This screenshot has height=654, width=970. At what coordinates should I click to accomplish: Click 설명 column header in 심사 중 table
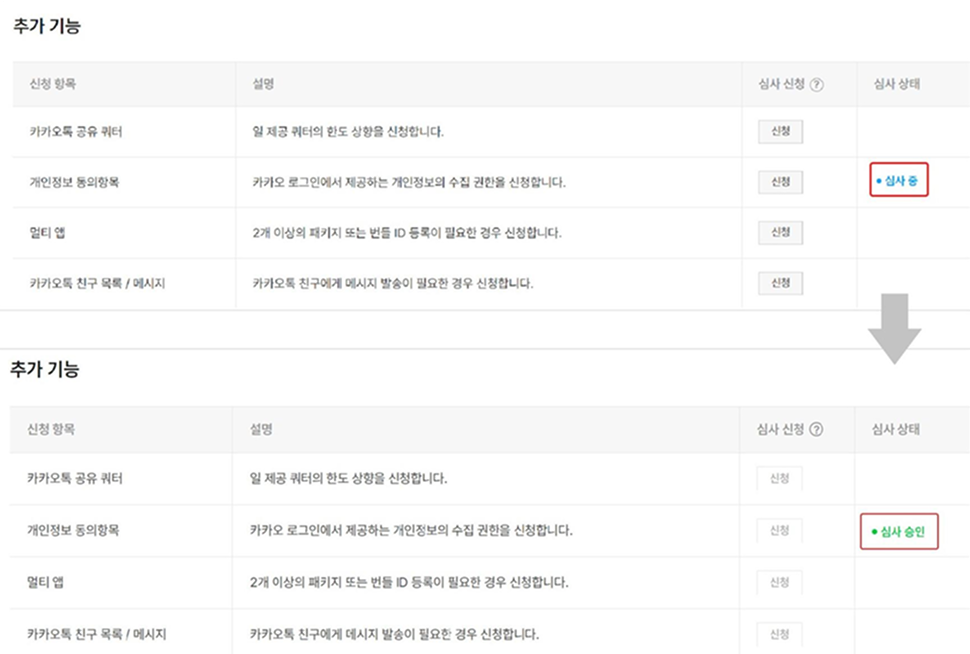click(x=264, y=84)
